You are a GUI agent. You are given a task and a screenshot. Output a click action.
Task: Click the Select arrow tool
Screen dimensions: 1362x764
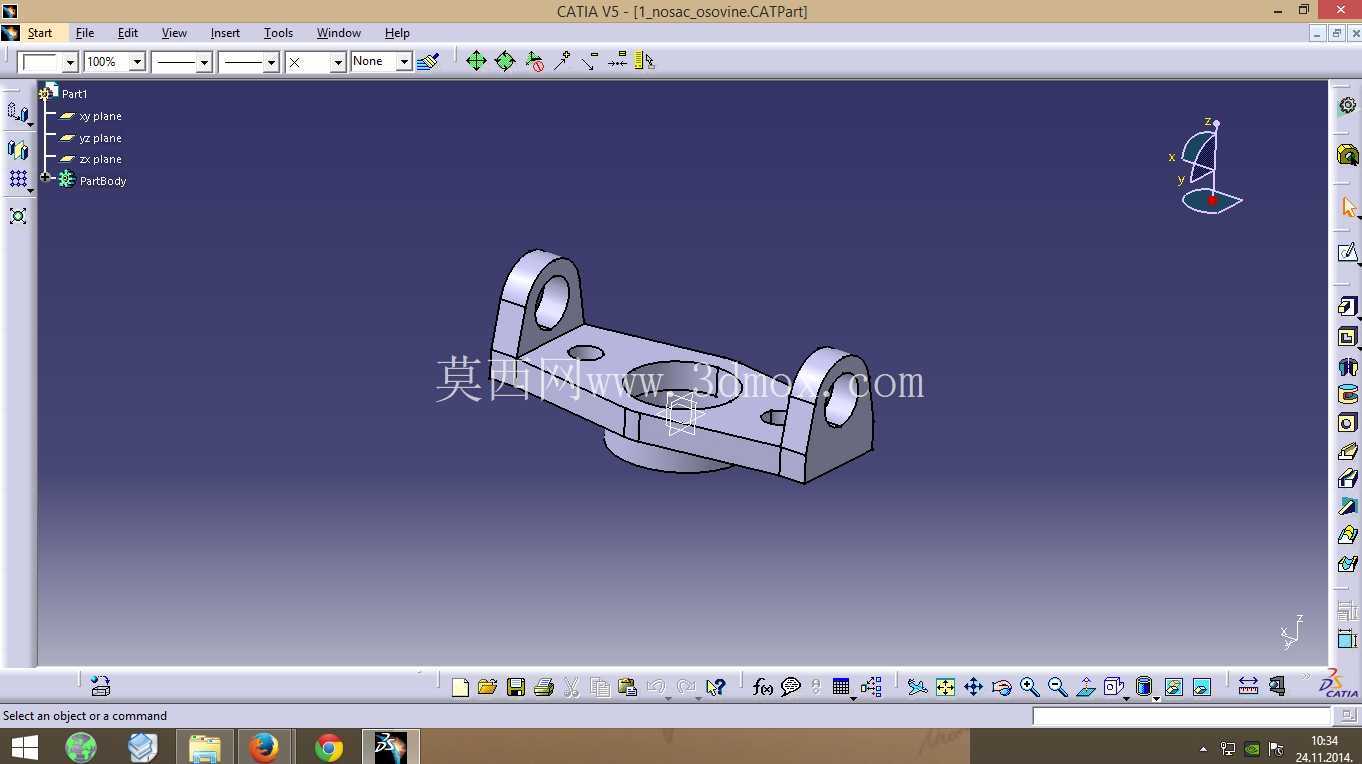1348,207
